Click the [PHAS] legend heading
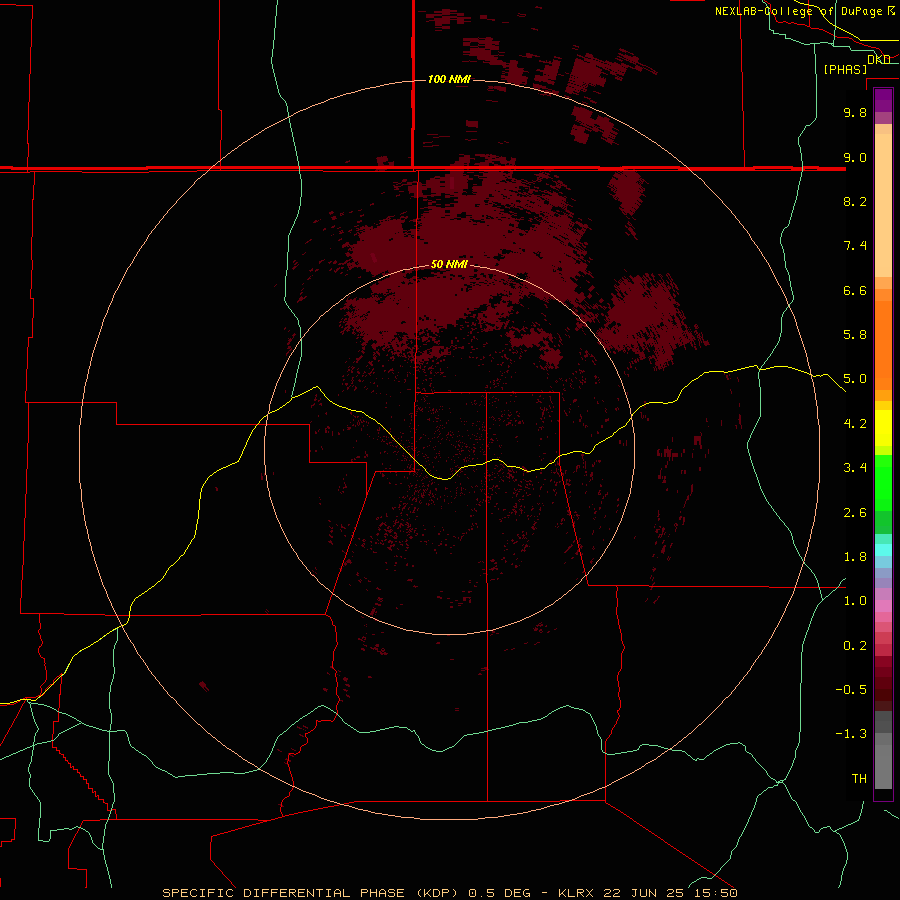This screenshot has width=900, height=900. click(845, 69)
